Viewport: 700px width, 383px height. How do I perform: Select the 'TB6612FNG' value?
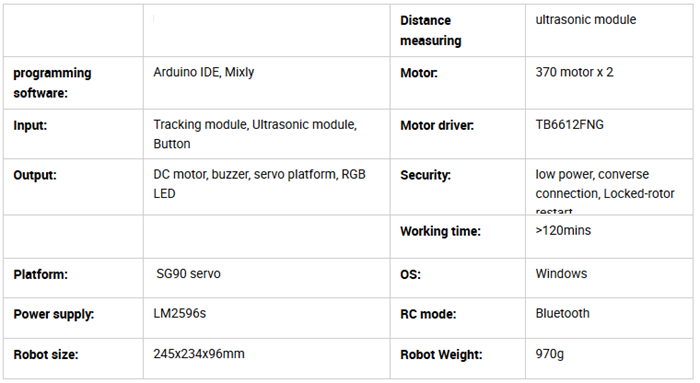(x=569, y=125)
